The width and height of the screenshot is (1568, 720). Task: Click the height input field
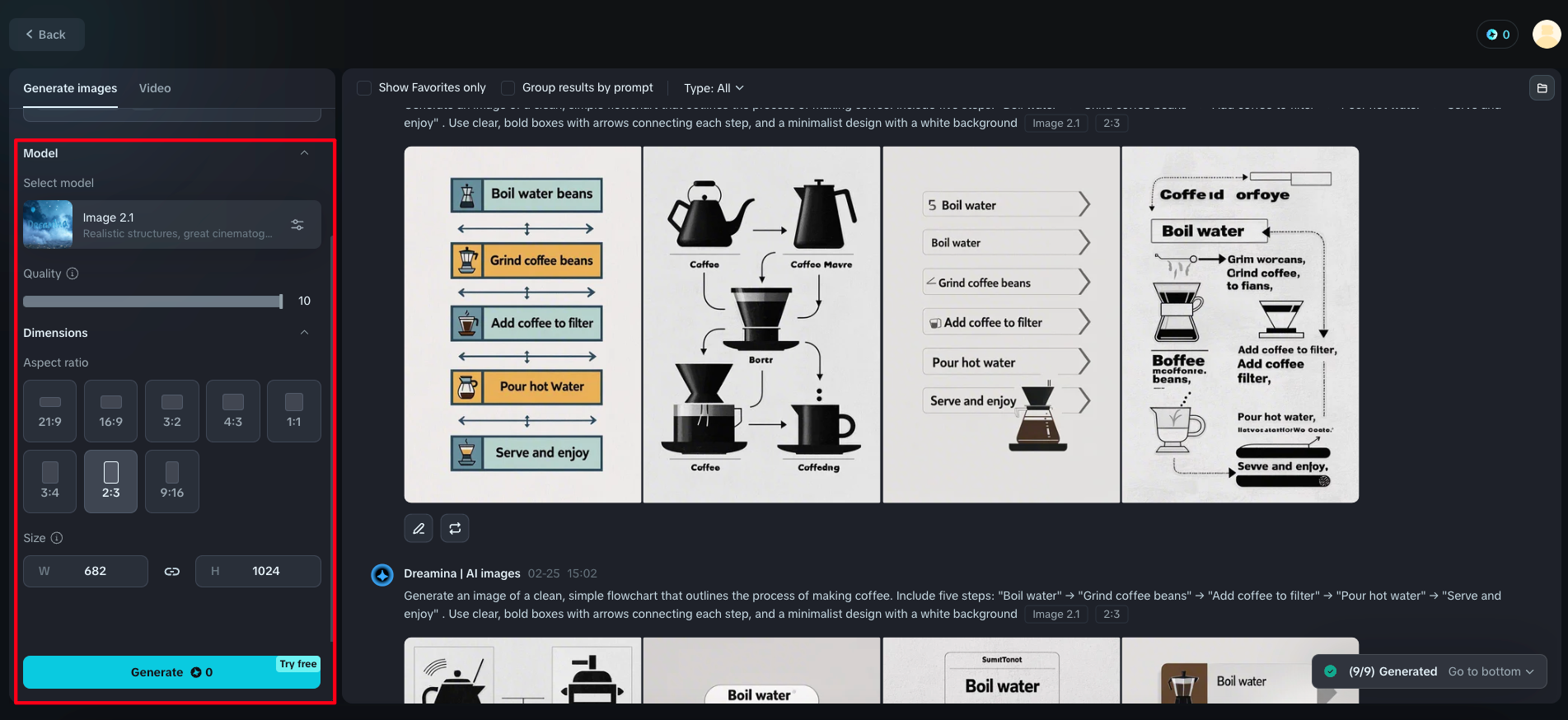258,571
